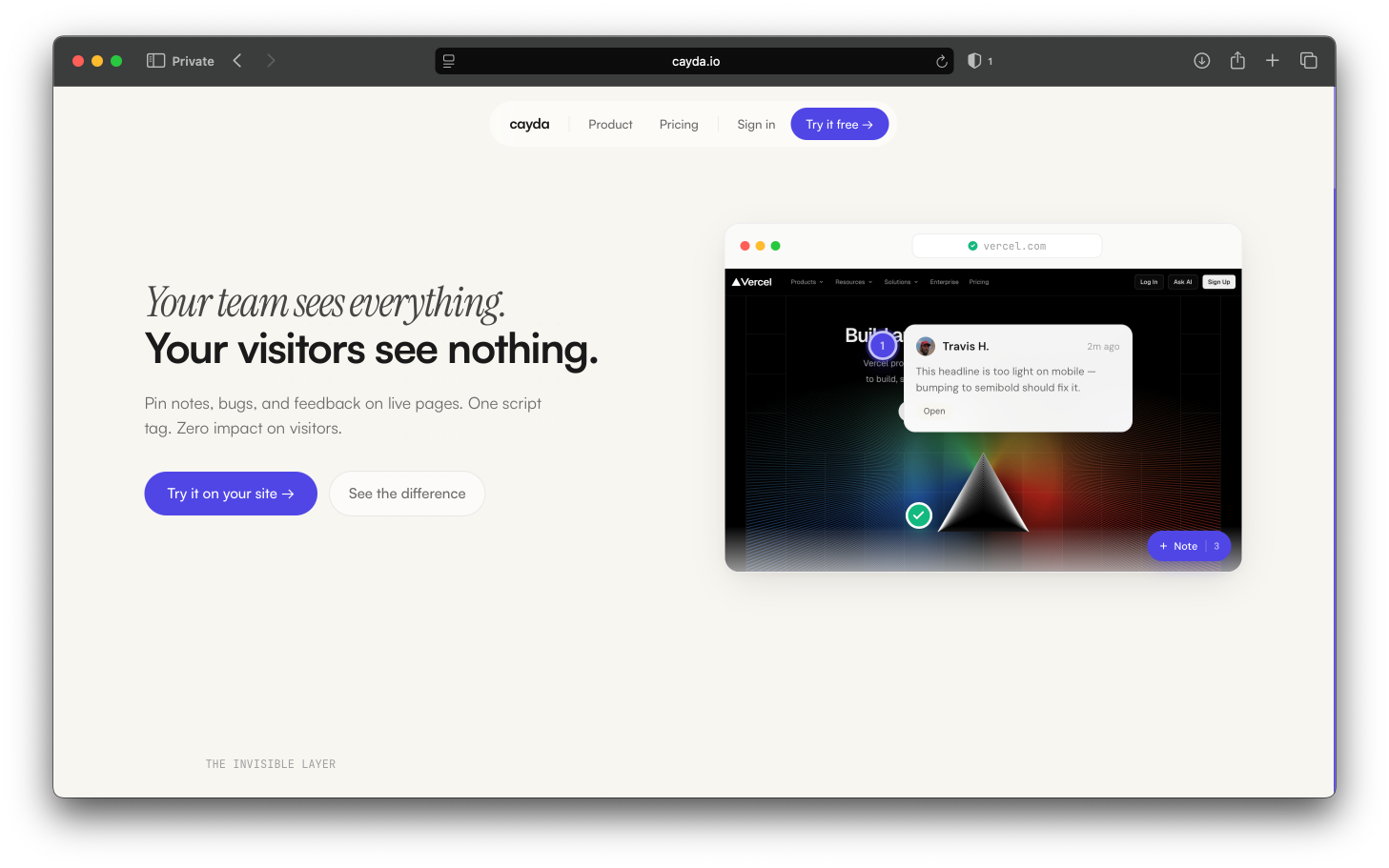The height and width of the screenshot is (868, 1389).
Task: Click the green resolved checkmark pin
Action: pyautogui.click(x=919, y=515)
